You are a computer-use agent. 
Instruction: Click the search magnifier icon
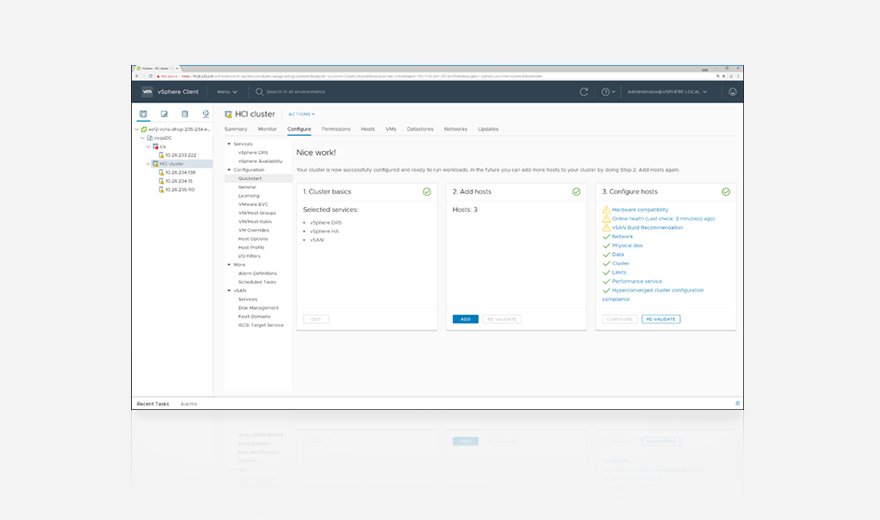click(258, 92)
